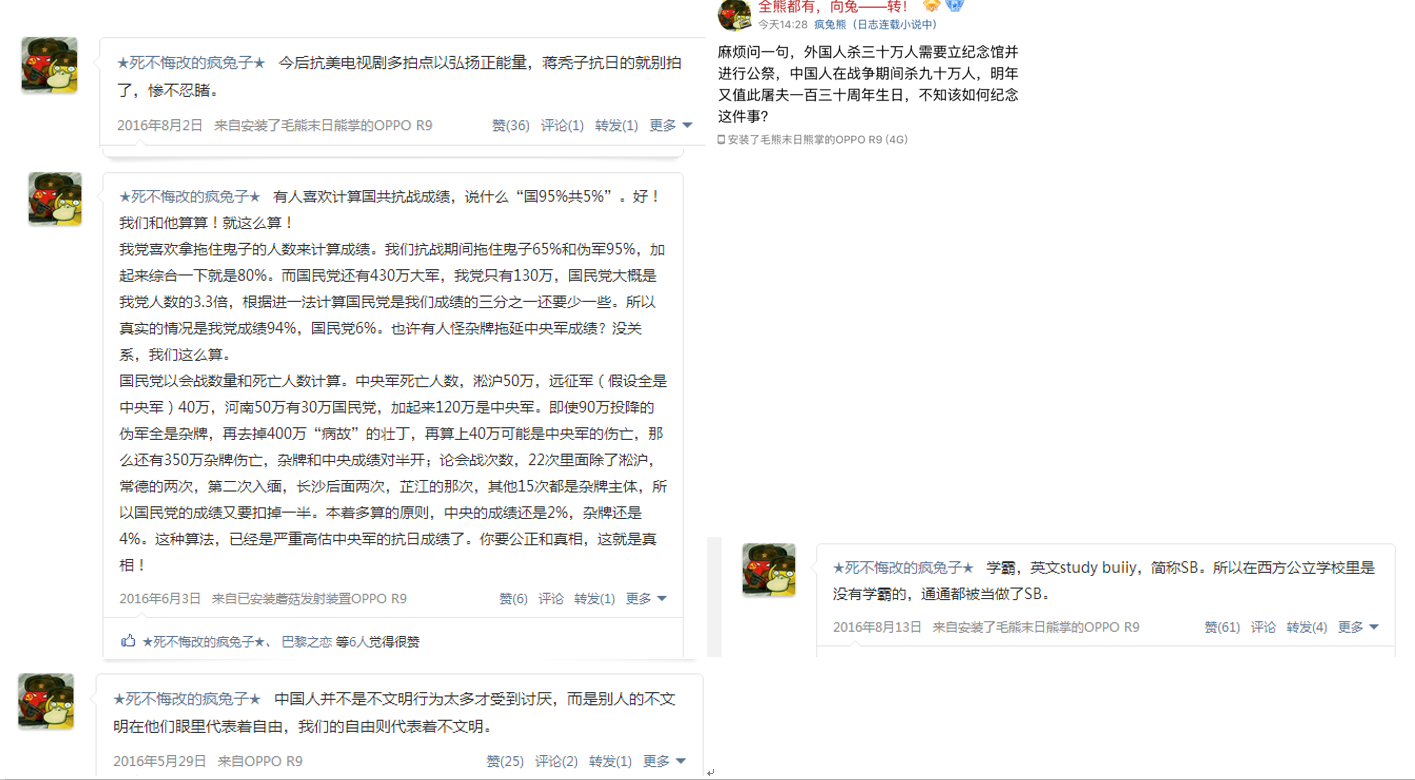Expand 更多 dropdown on August 2 post
This screenshot has width=1415, height=780.
pyautogui.click(x=671, y=125)
